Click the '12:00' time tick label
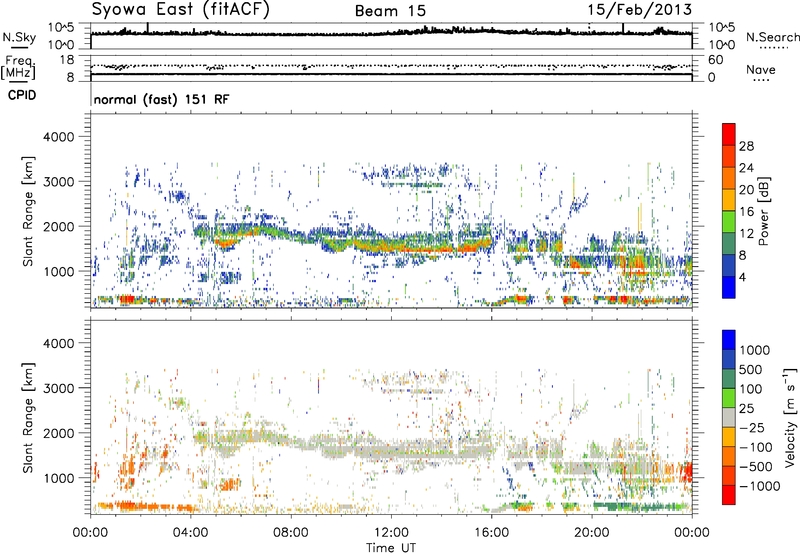800x554 pixels. [x=391, y=533]
